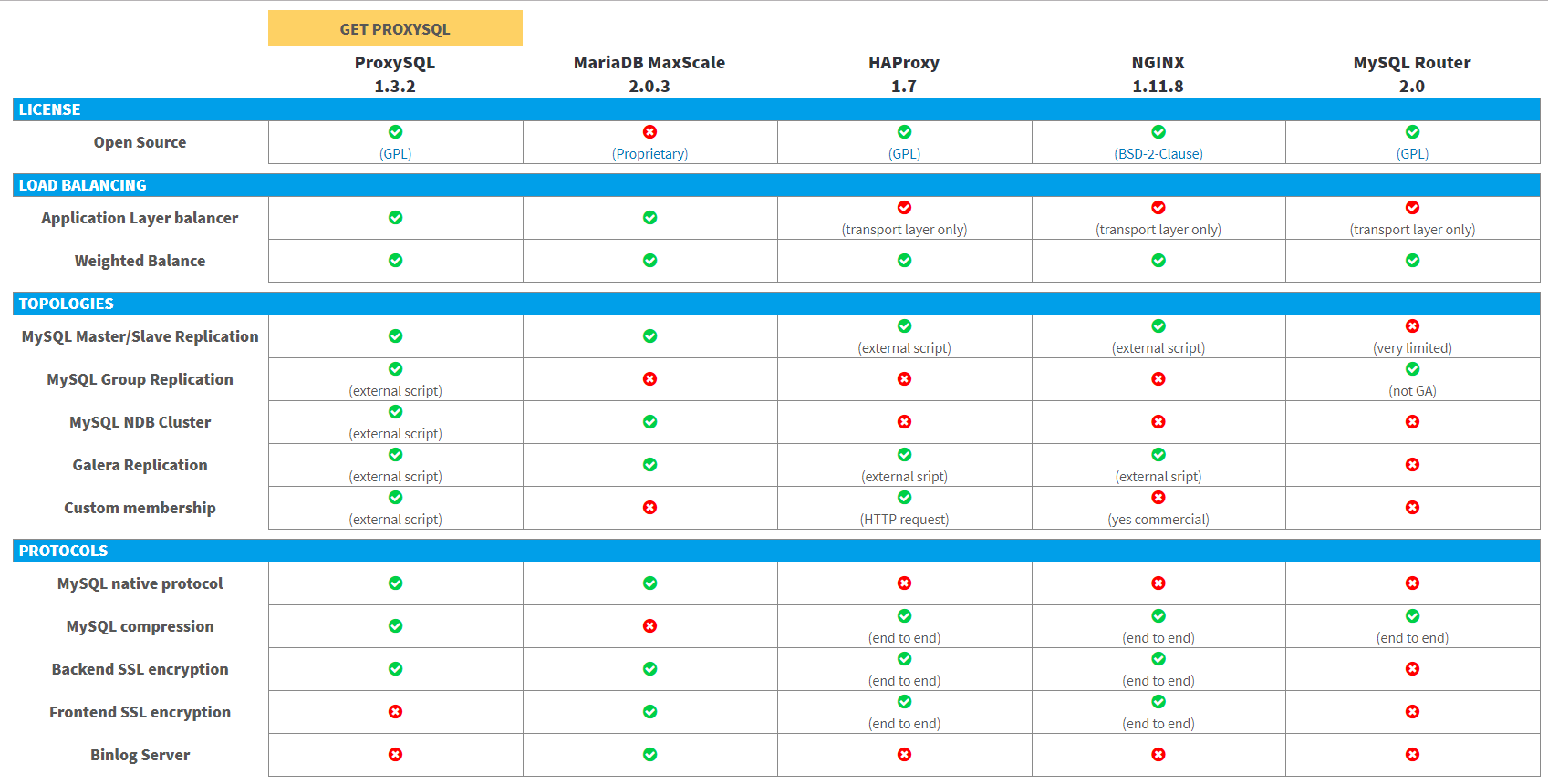Click MariaDB MaxScale's MySQL compression red cross
The height and width of the screenshot is (784, 1548).
(x=649, y=626)
